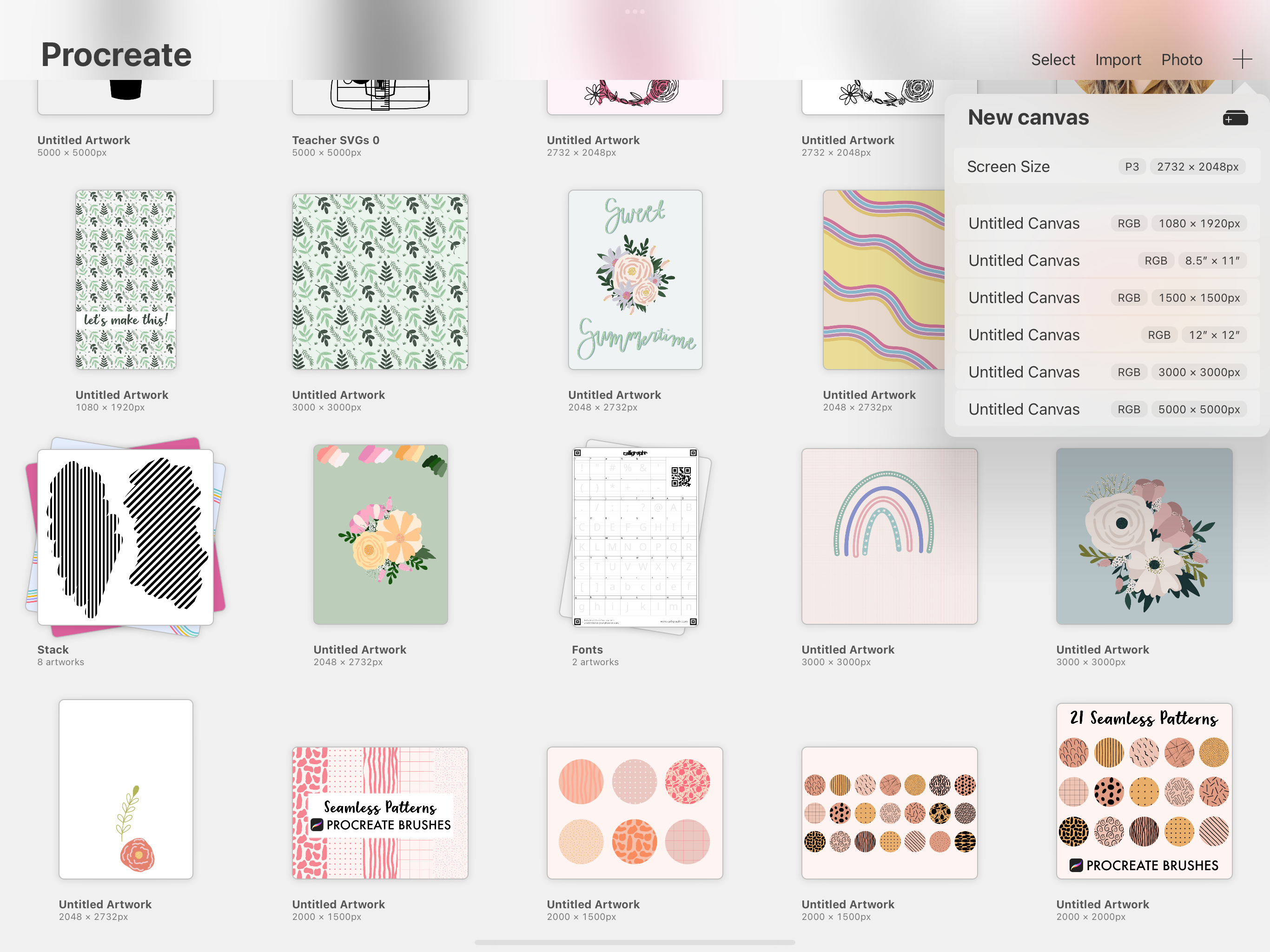Tap the Photo import icon
Screen dimensions: 1270x952
click(1181, 58)
